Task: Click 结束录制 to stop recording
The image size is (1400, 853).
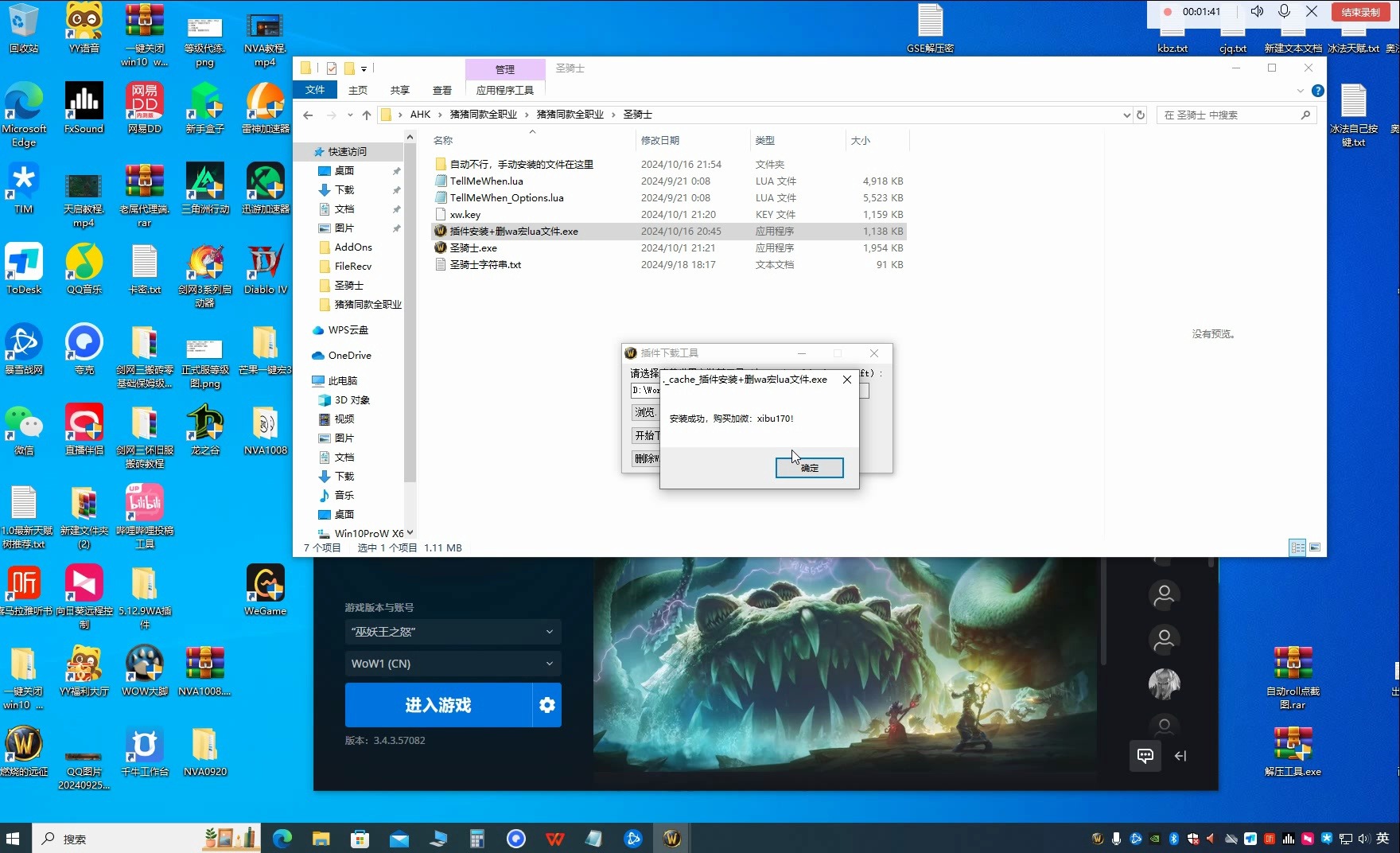Action: click(x=1360, y=12)
